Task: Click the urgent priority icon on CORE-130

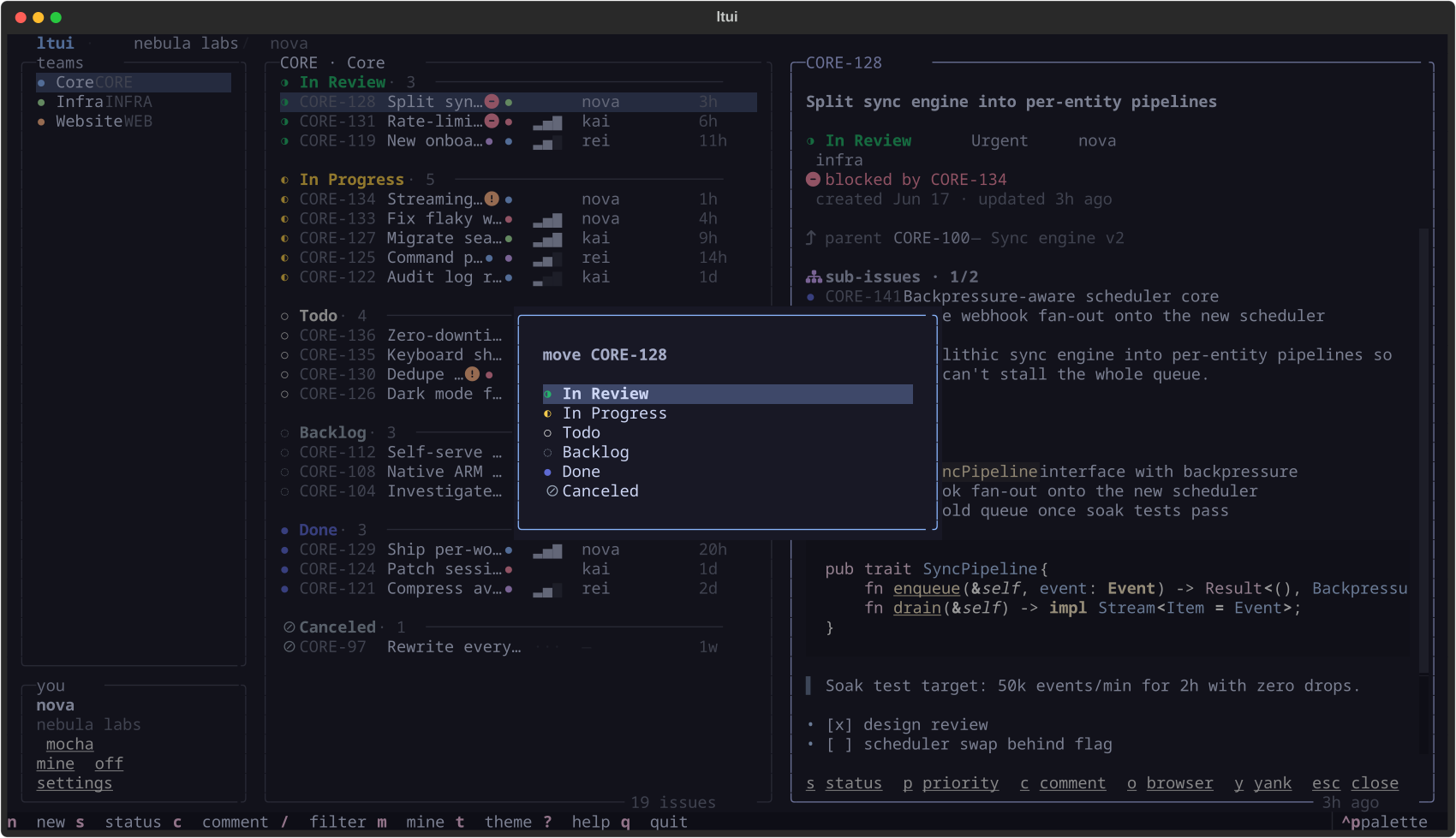Action: 472,375
